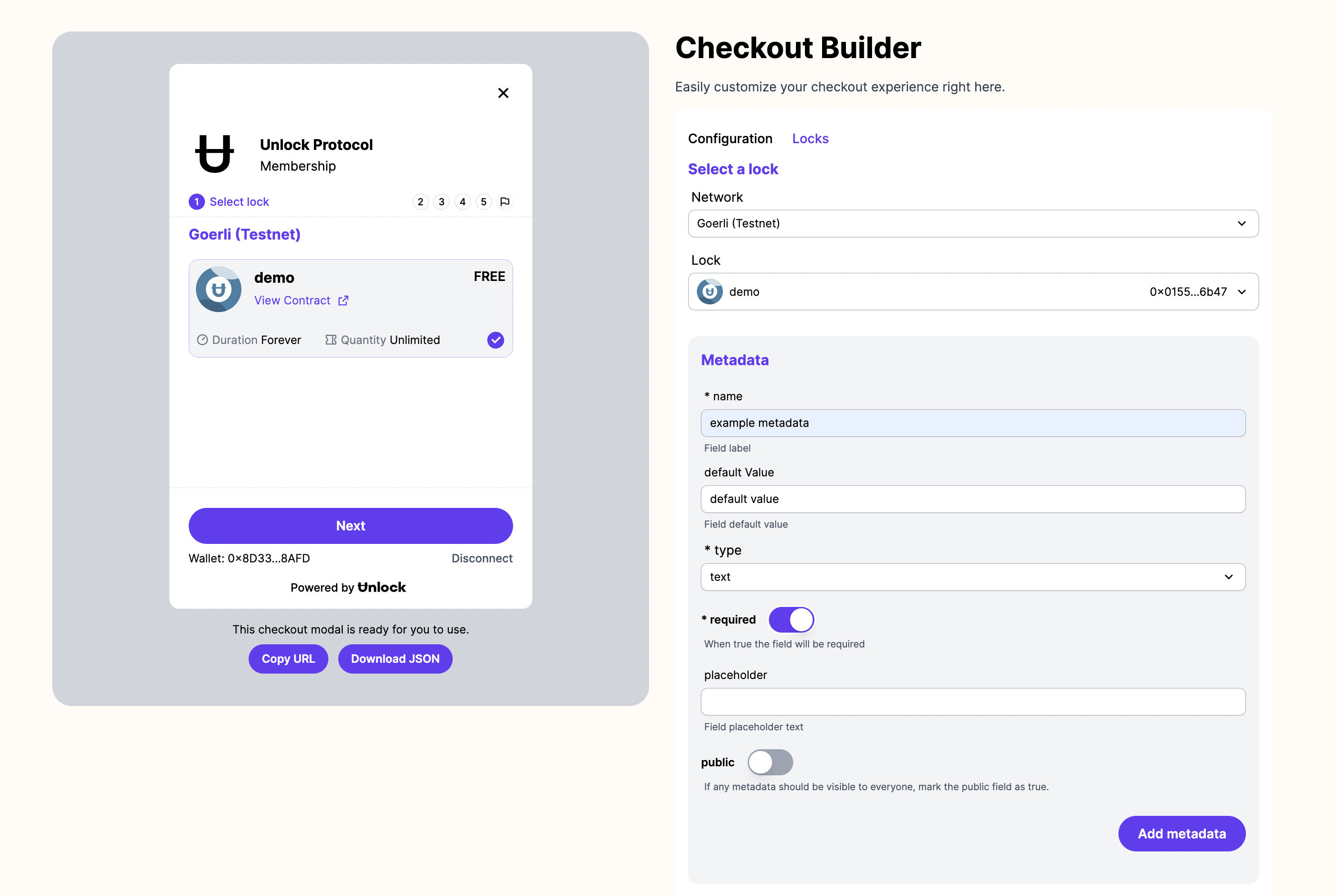Click the quantity icon on demo lock
The image size is (1336, 896).
click(330, 339)
